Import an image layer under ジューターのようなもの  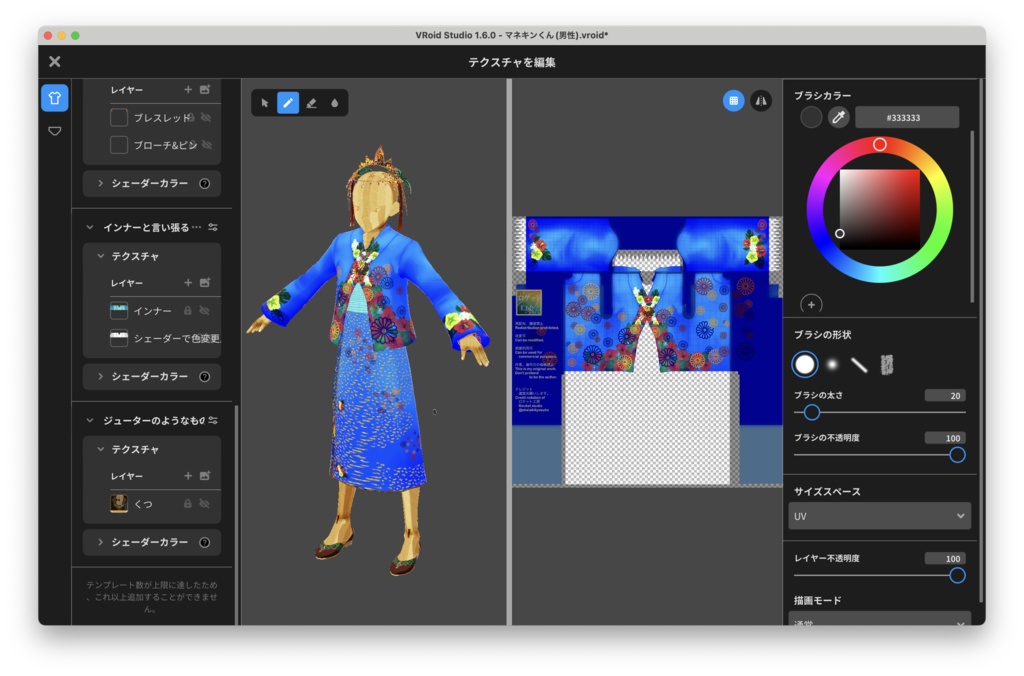(x=205, y=476)
